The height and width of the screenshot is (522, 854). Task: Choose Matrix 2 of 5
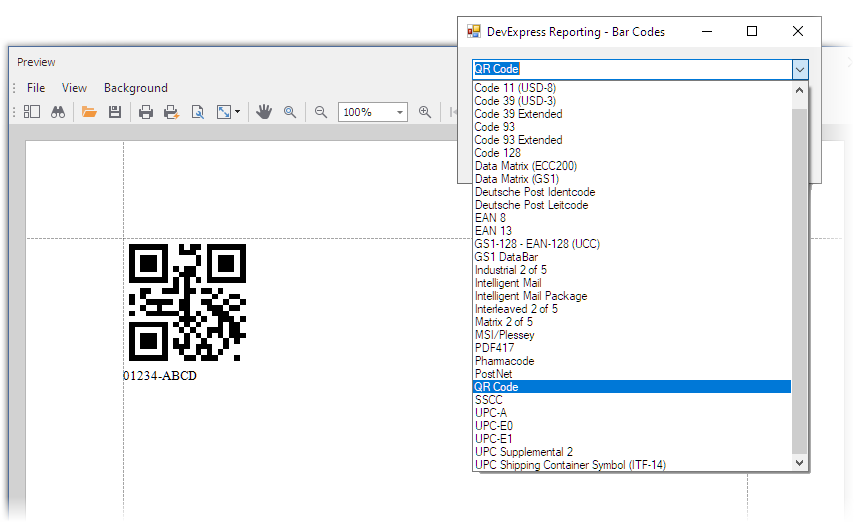pyautogui.click(x=632, y=322)
